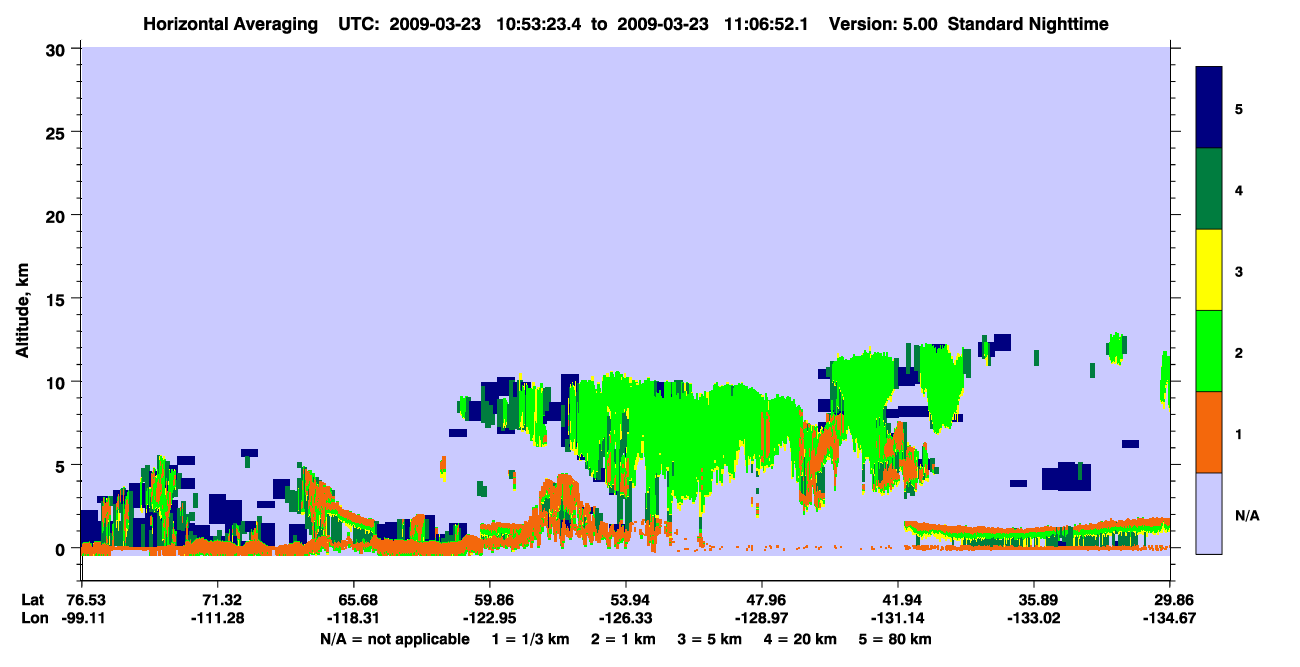Click the bright green color bar segment 2

[1209, 351]
